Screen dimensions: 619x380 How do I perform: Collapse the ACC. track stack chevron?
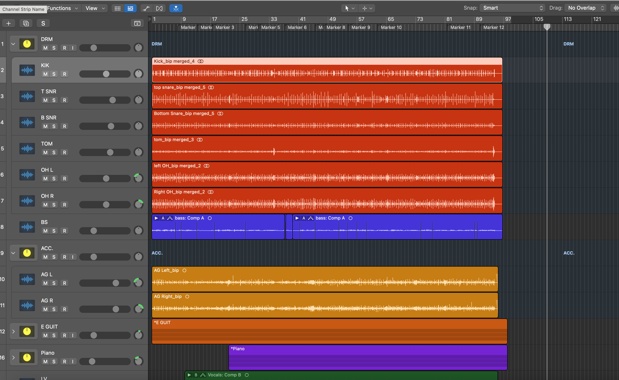(x=13, y=253)
